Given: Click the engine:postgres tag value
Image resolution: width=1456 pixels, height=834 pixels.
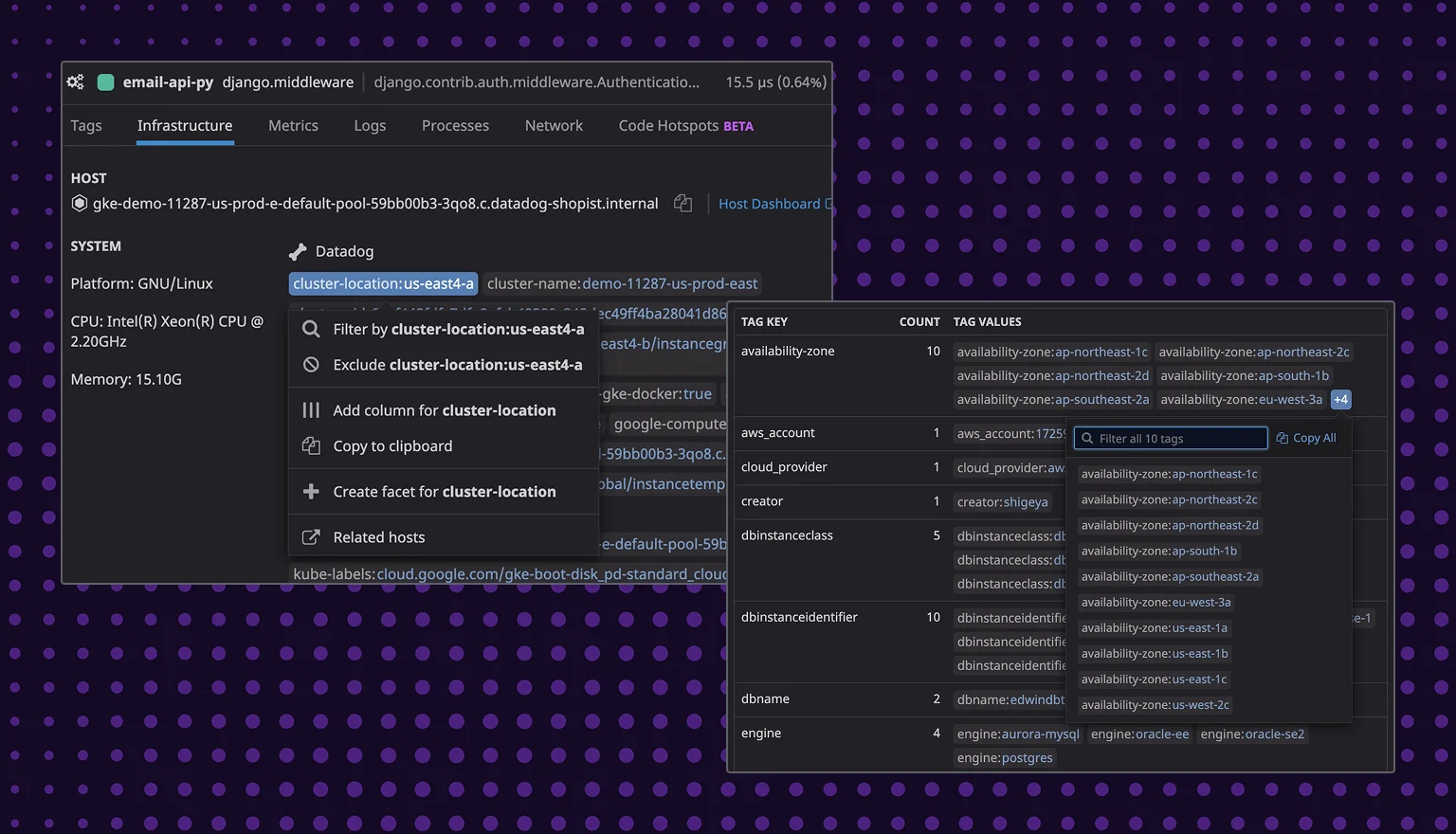Looking at the screenshot, I should pyautogui.click(x=1005, y=758).
